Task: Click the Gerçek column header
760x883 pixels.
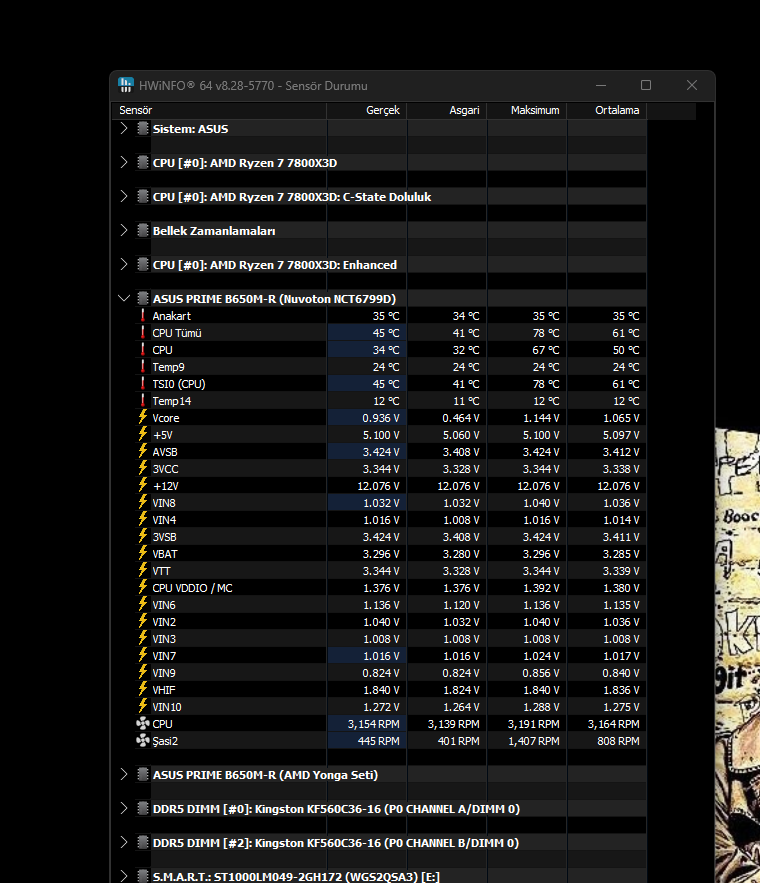Action: (x=382, y=110)
